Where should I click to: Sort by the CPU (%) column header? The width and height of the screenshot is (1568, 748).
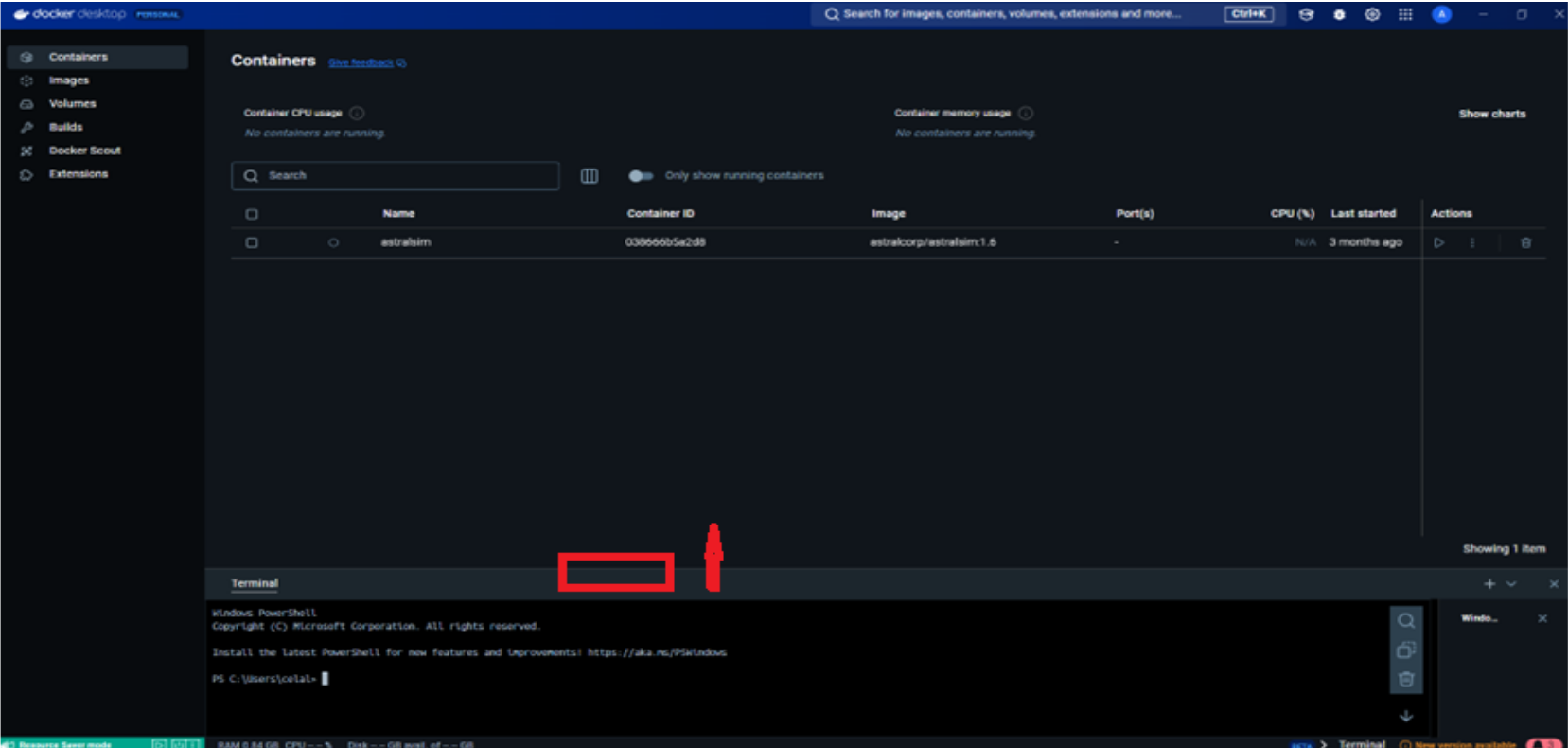pyautogui.click(x=1293, y=214)
